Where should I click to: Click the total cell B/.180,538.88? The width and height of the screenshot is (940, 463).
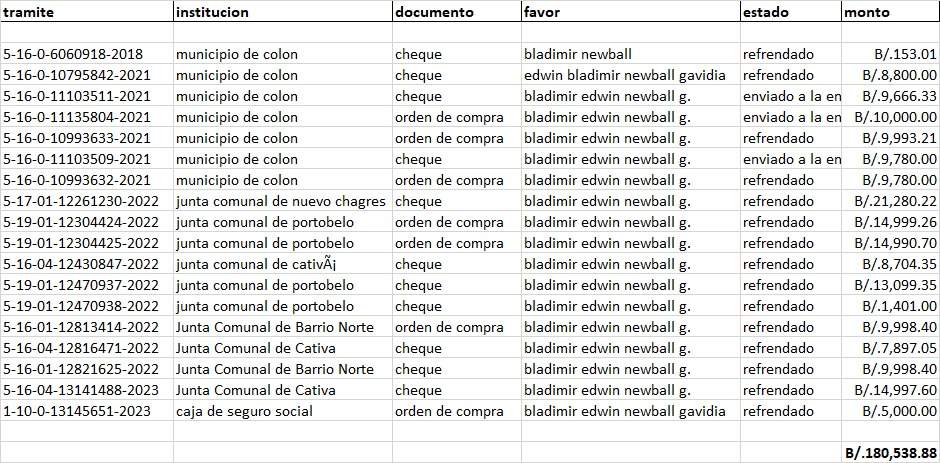pyautogui.click(x=890, y=453)
